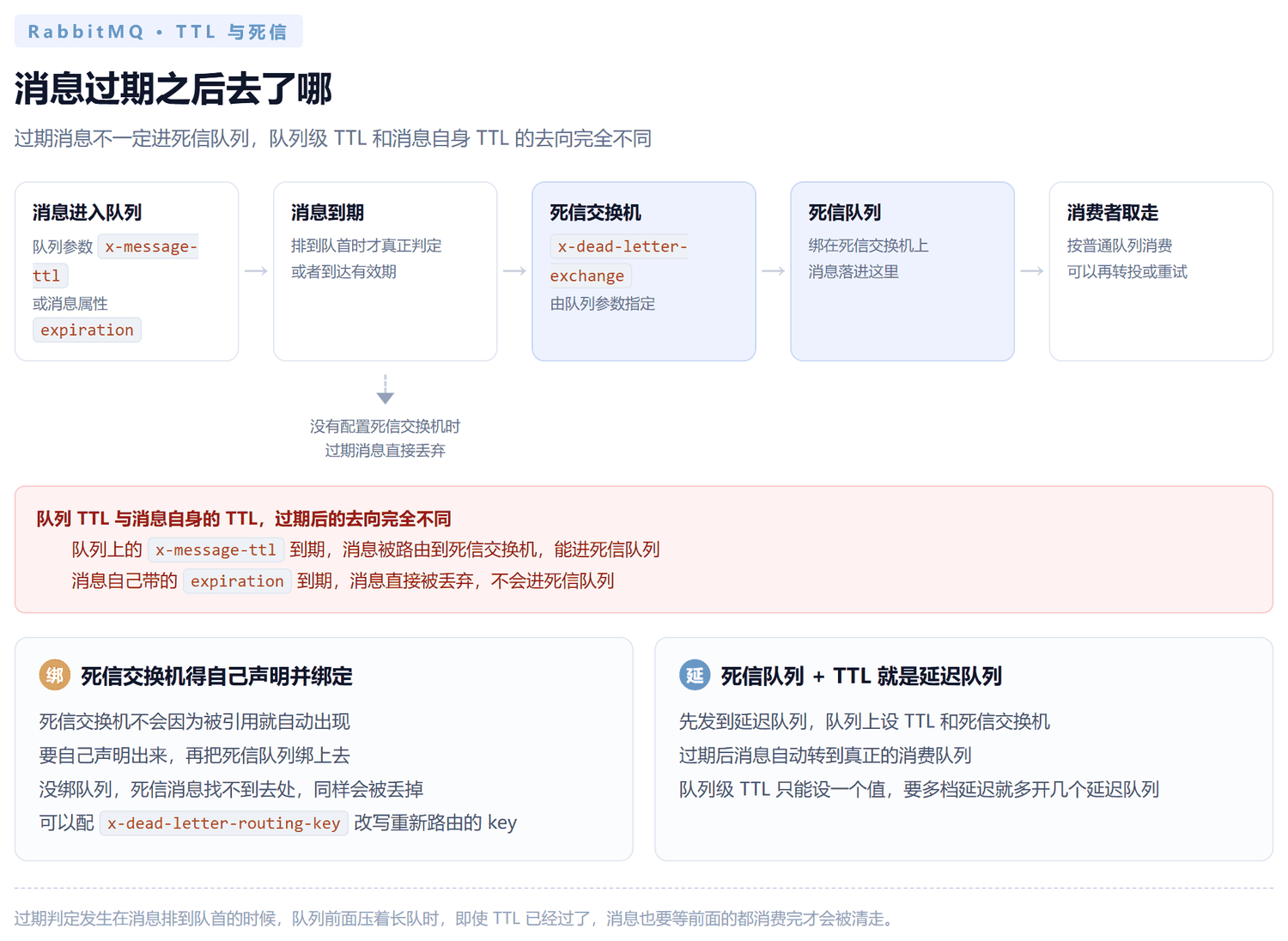Click the orange 绑 badge icon
The width and height of the screenshot is (1288, 941).
[x=55, y=676]
